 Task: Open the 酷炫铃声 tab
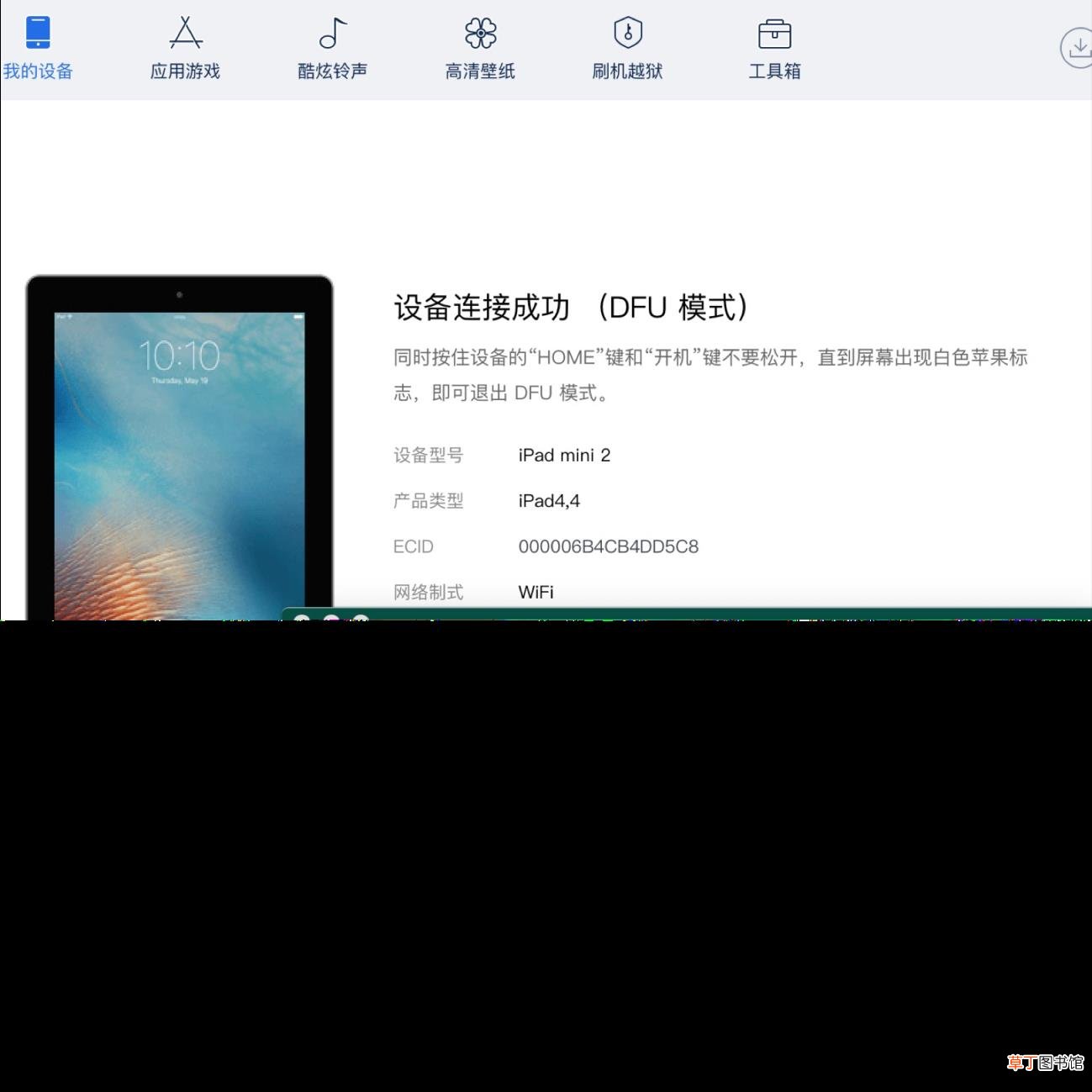pos(333,49)
